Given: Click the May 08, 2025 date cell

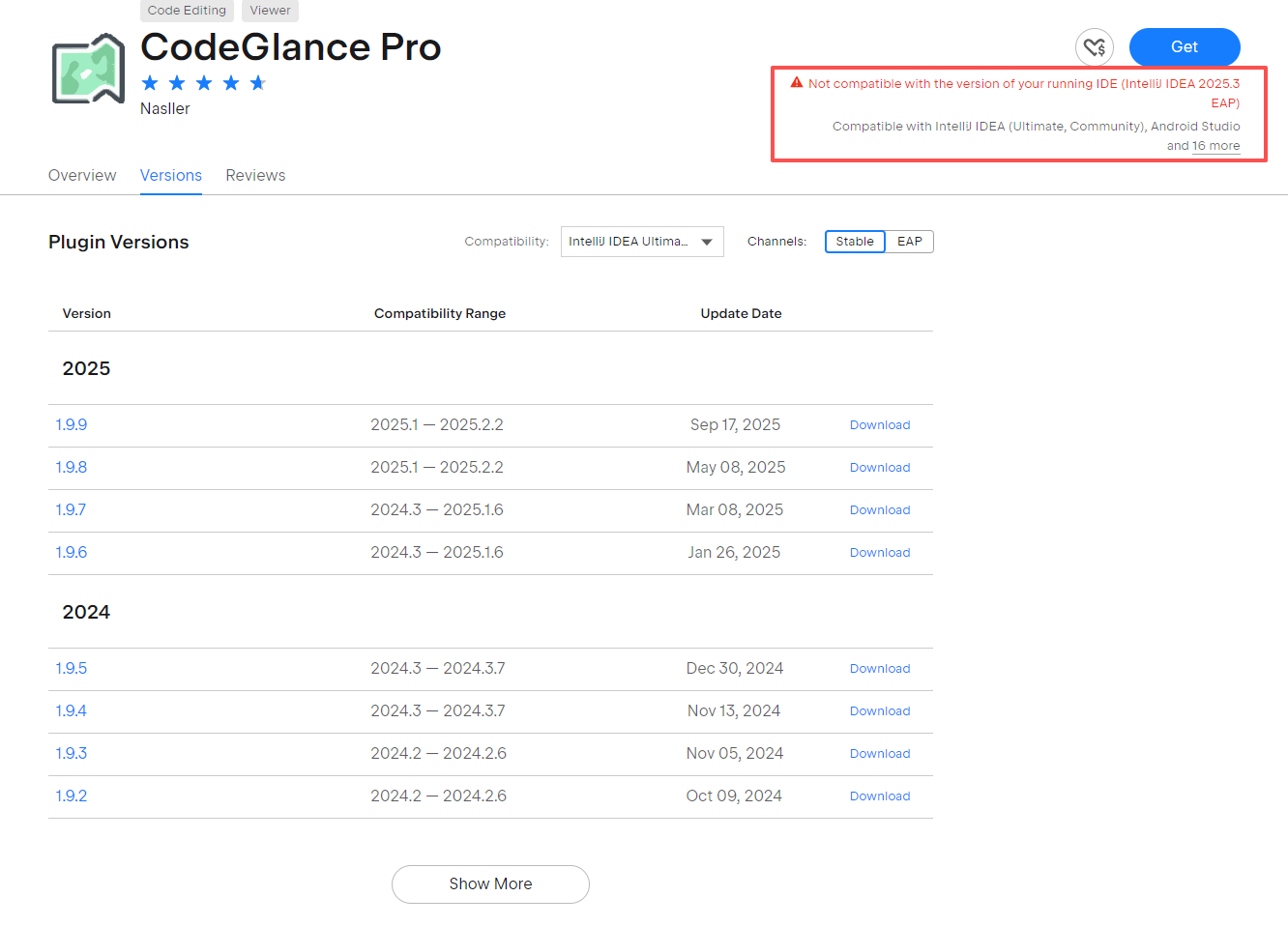Looking at the screenshot, I should 736,467.
